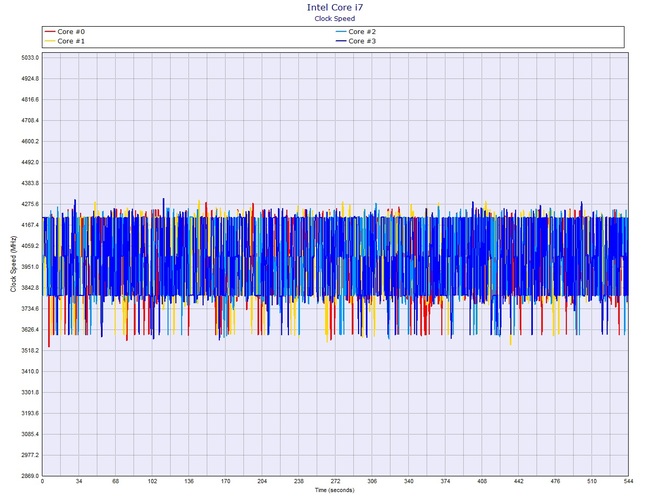The height and width of the screenshot is (502, 670).
Task: Click the 34 tick on time axis
Action: coord(79,481)
